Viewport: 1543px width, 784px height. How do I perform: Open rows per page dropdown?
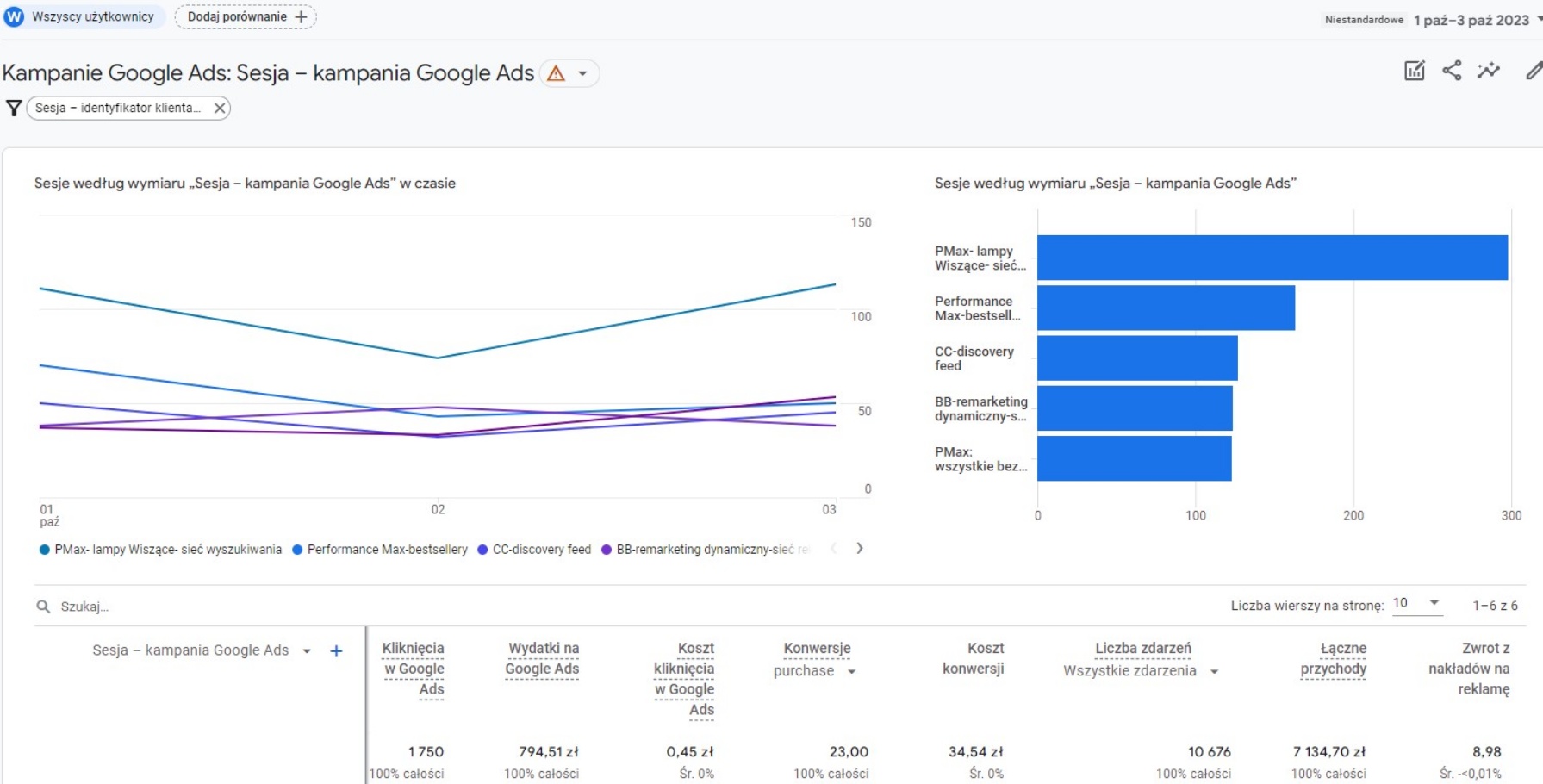tap(1416, 604)
